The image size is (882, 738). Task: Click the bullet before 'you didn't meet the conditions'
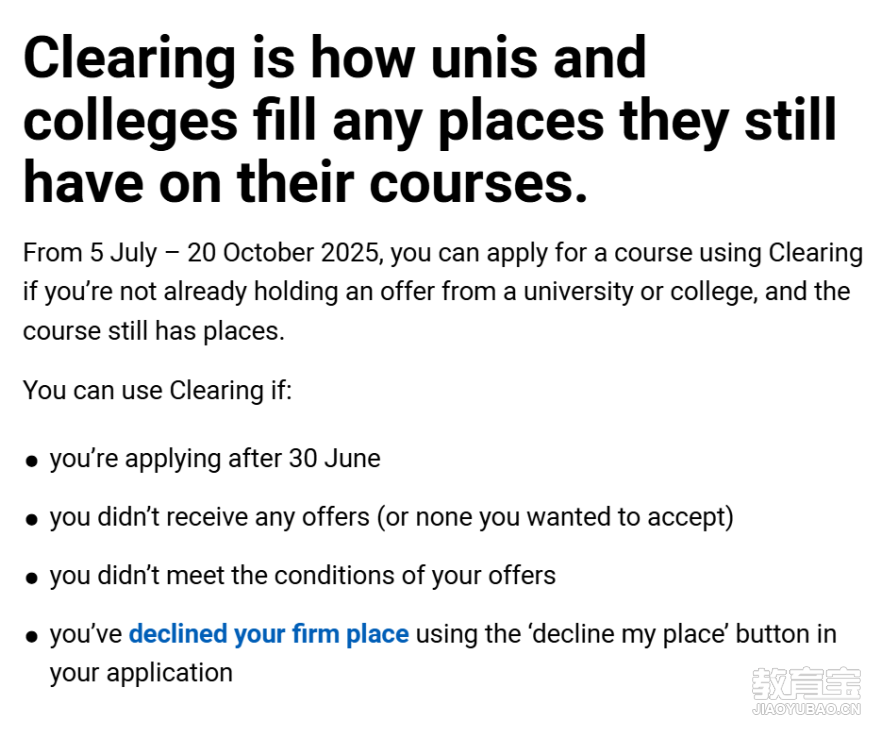pos(32,578)
